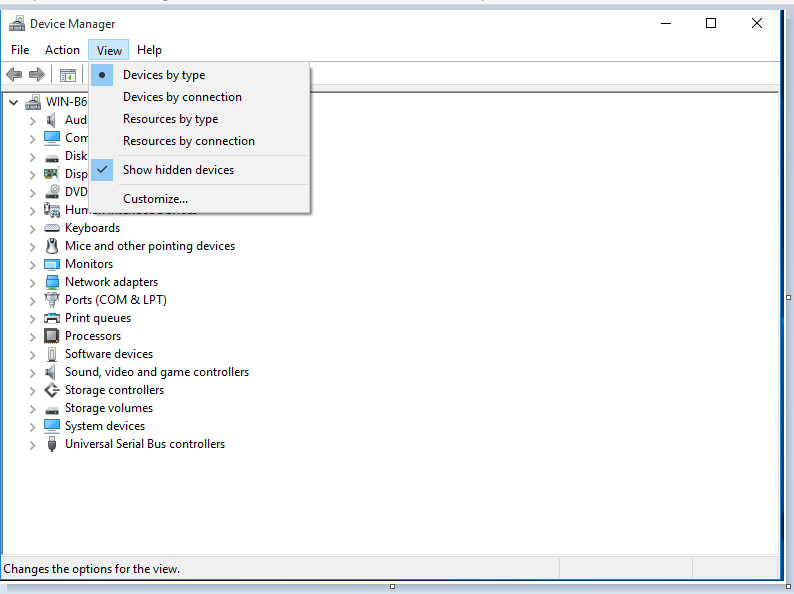Click the Storage controllers icon

coord(52,390)
